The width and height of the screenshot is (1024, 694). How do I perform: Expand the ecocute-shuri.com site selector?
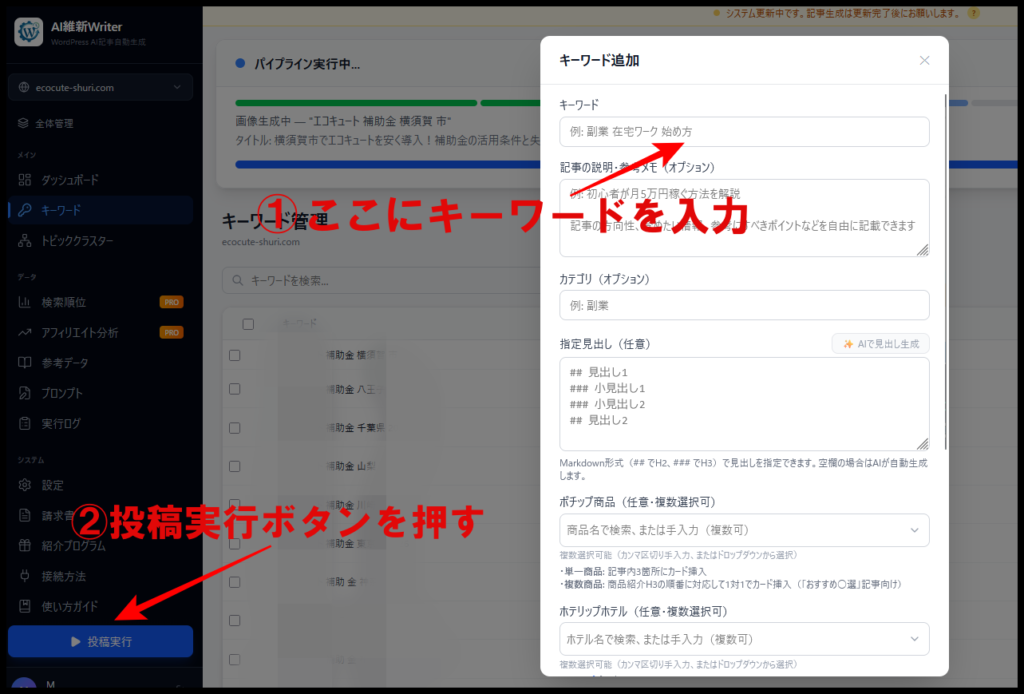tap(100, 88)
